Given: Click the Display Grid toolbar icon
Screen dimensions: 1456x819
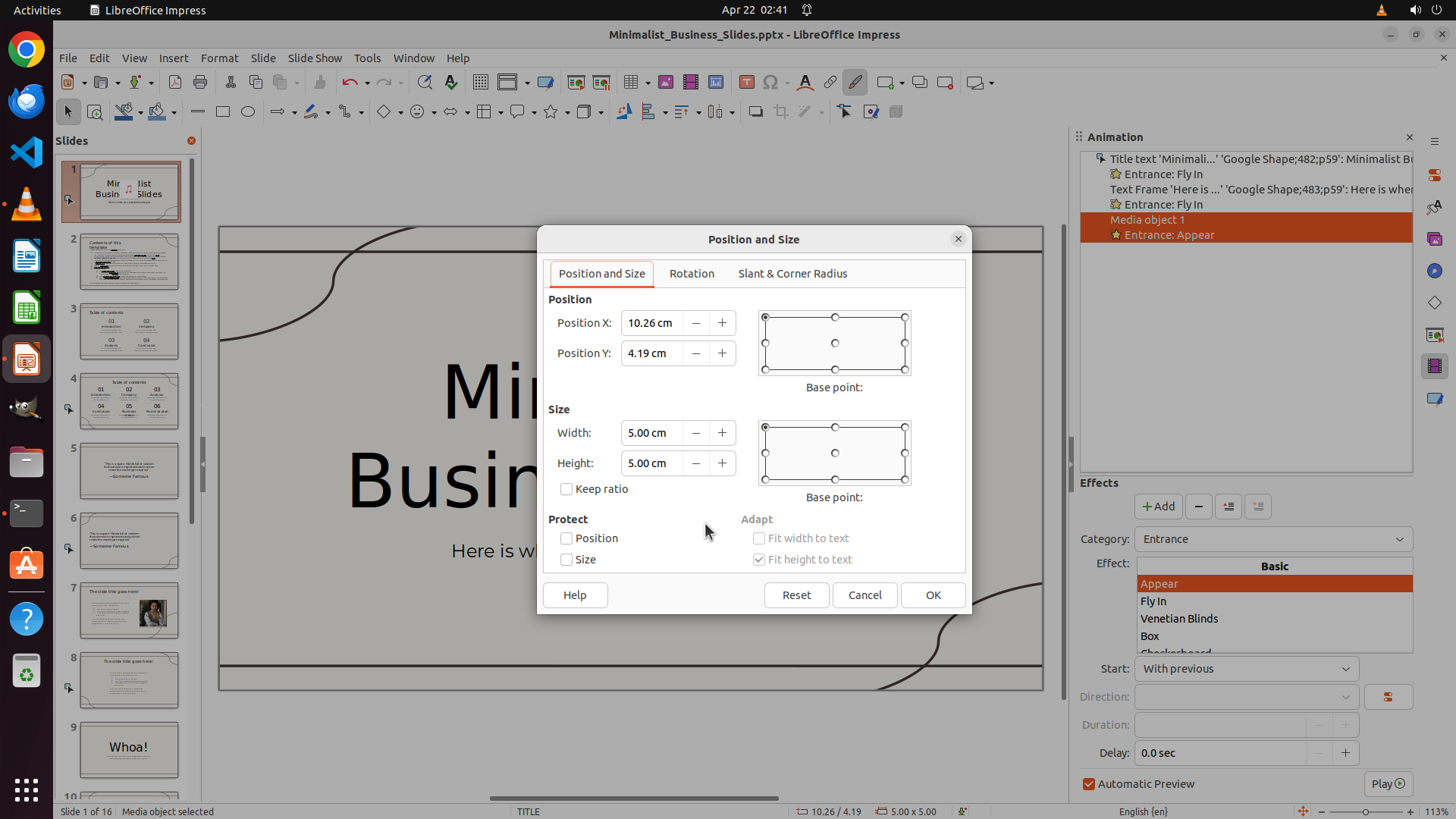Looking at the screenshot, I should tap(480, 83).
